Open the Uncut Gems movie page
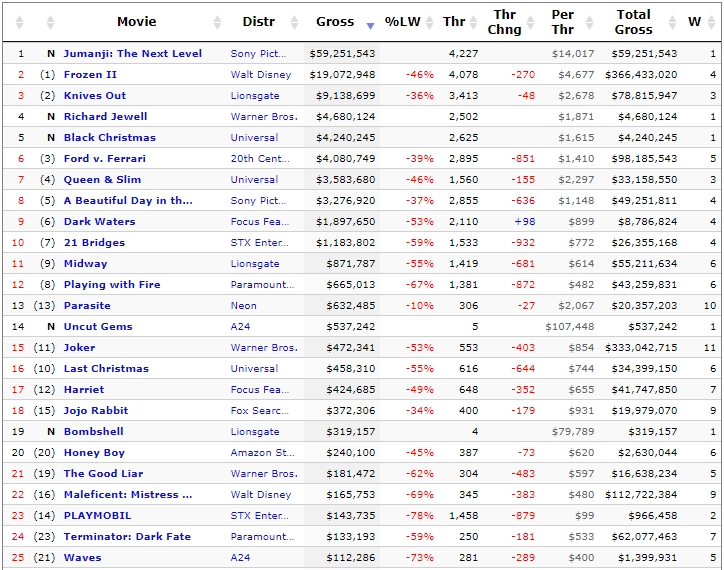 [98, 327]
